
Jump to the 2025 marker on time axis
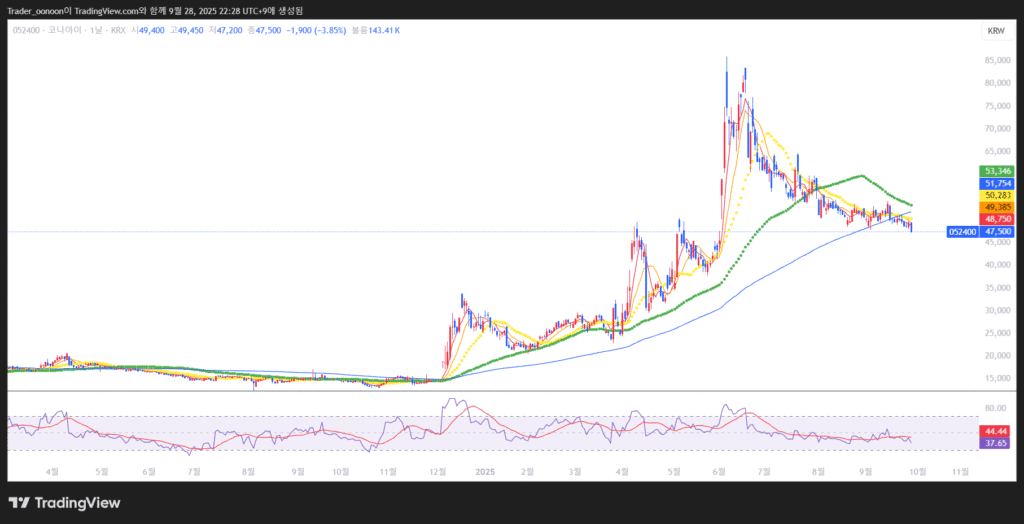click(x=486, y=469)
